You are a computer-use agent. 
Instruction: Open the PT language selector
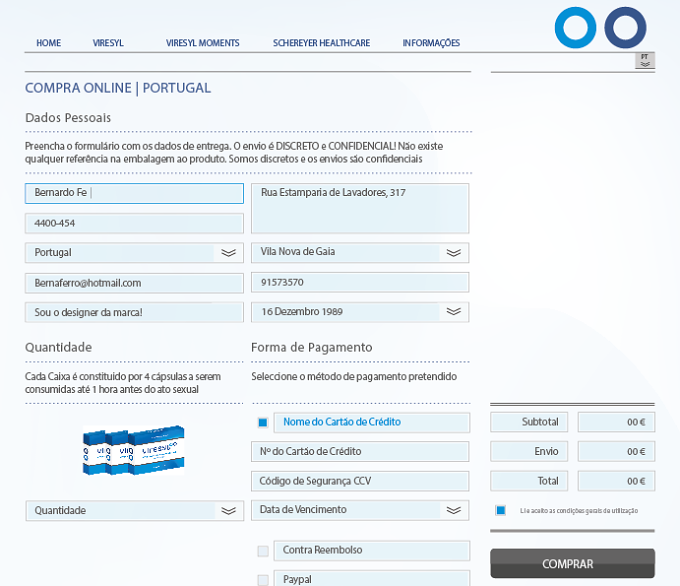pyautogui.click(x=645, y=60)
